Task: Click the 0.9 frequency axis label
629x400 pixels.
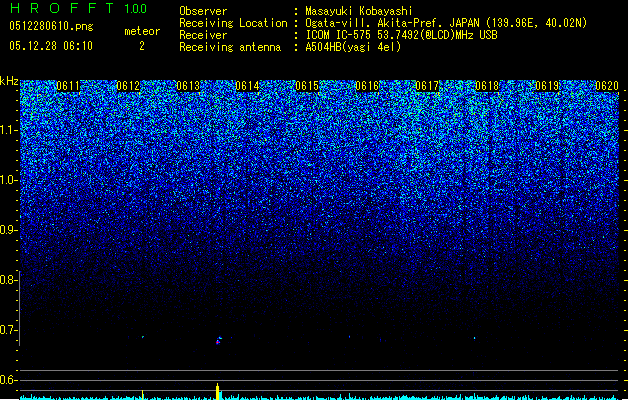Action: click(9, 230)
